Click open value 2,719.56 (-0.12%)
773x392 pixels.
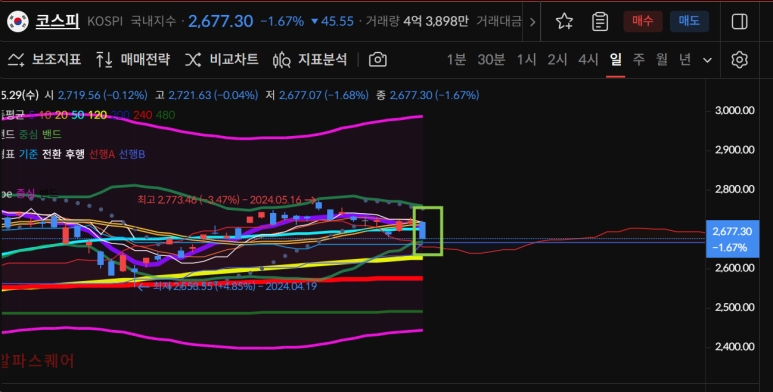(103, 95)
